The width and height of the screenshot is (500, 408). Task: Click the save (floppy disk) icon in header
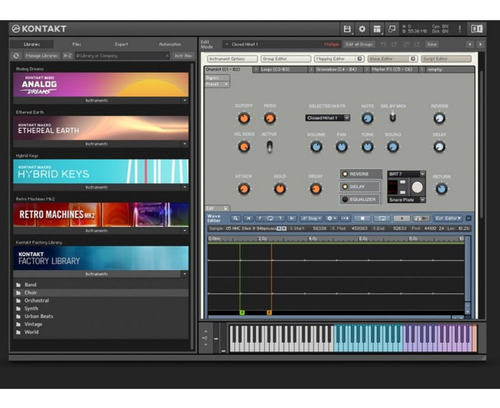click(x=347, y=29)
